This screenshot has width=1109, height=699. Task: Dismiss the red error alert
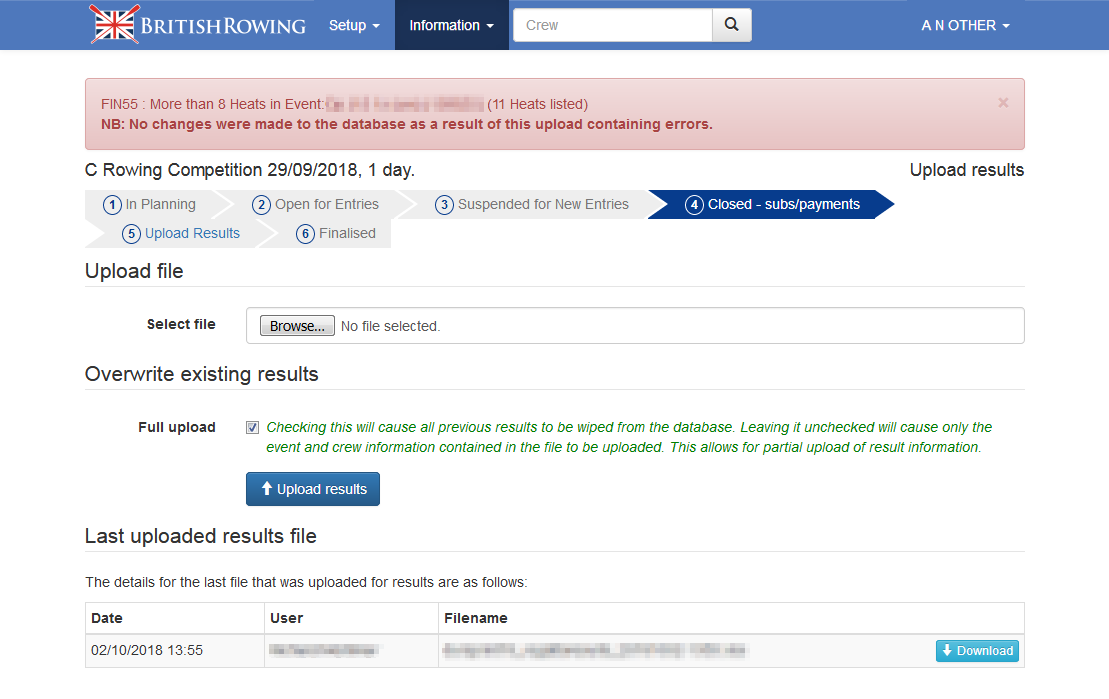[1003, 103]
